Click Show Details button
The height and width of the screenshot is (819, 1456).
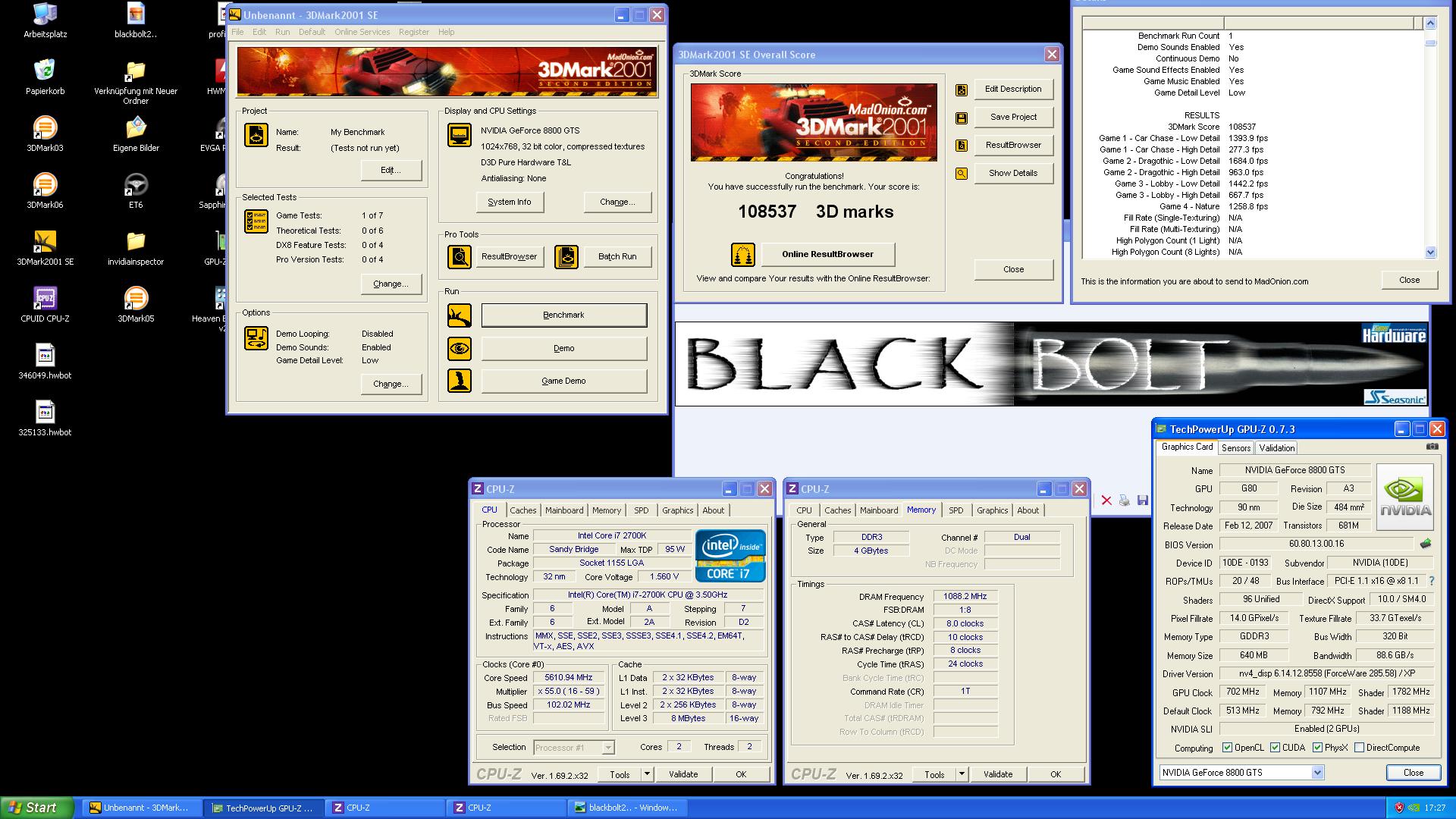pos(1013,174)
